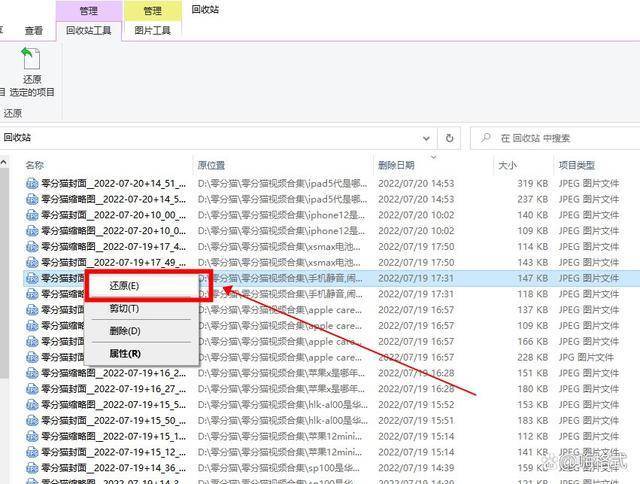640x484 pixels.
Task: Click the file icon of the 141 KB row
Action: [x=32, y=452]
